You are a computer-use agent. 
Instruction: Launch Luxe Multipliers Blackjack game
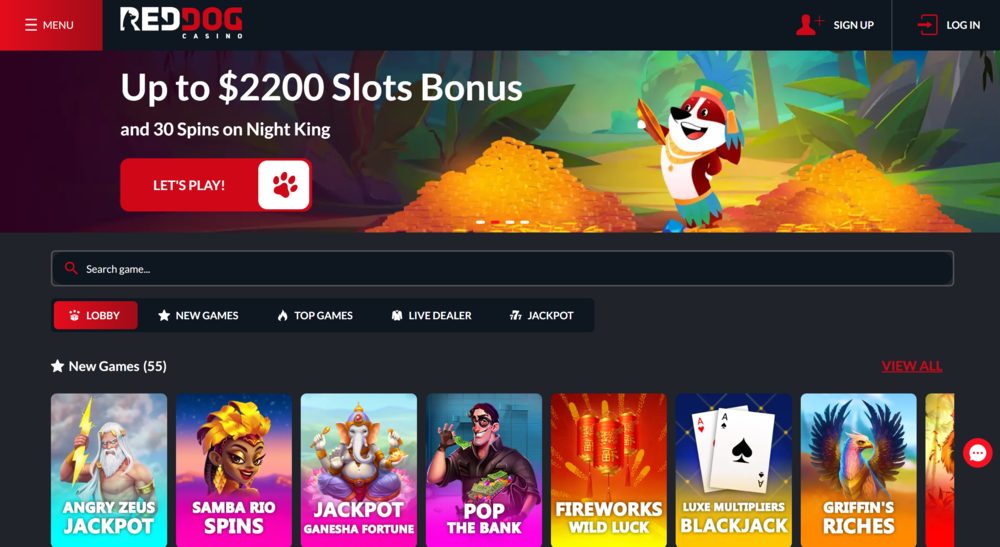click(733, 470)
